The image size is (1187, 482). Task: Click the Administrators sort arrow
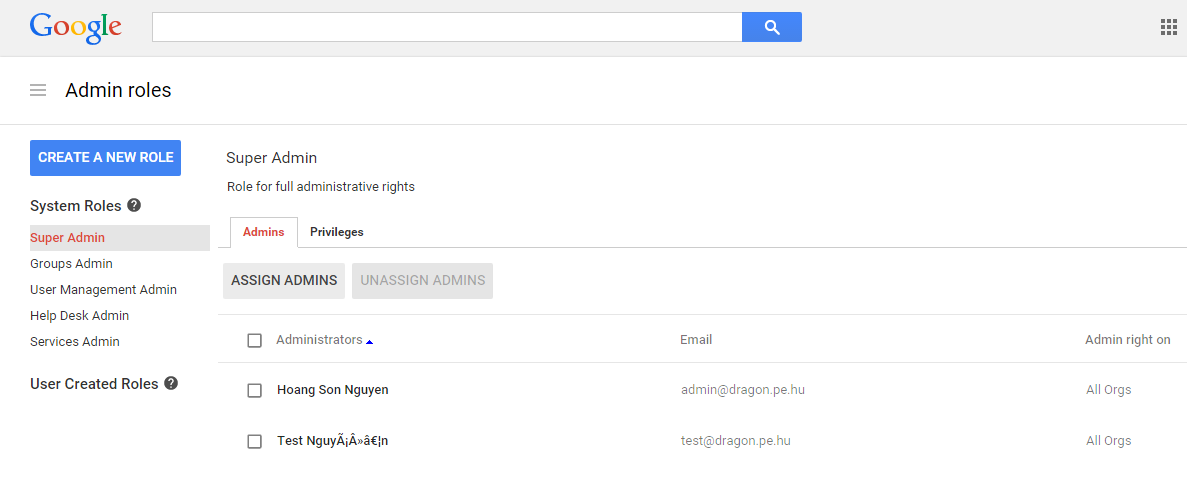[x=369, y=341]
